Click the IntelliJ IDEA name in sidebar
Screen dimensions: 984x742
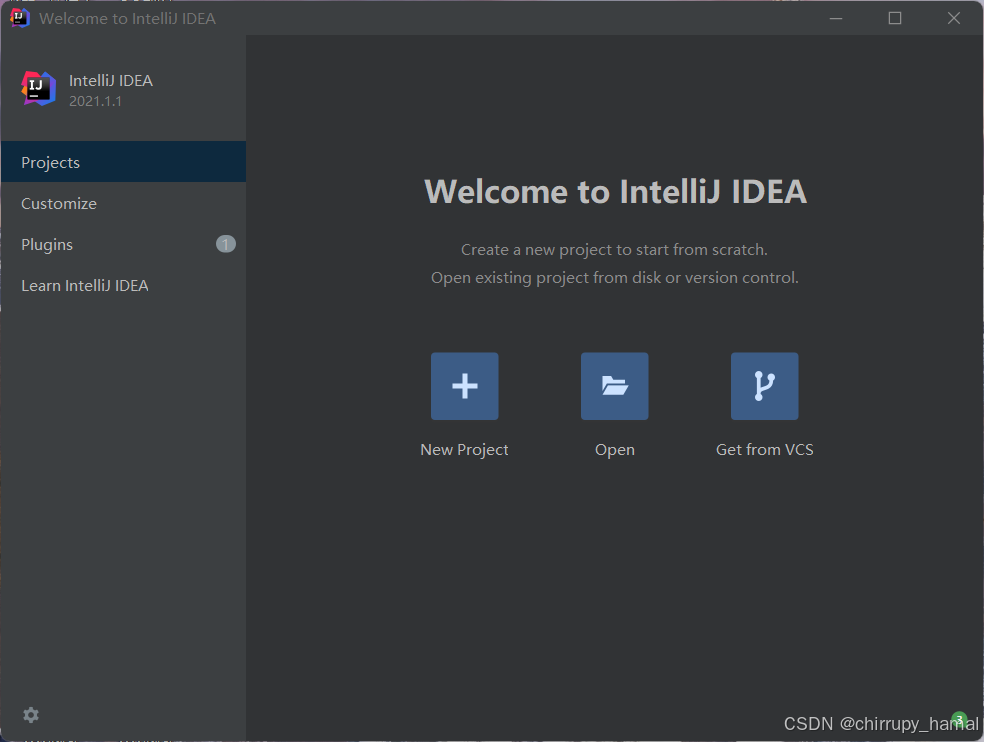(x=110, y=80)
